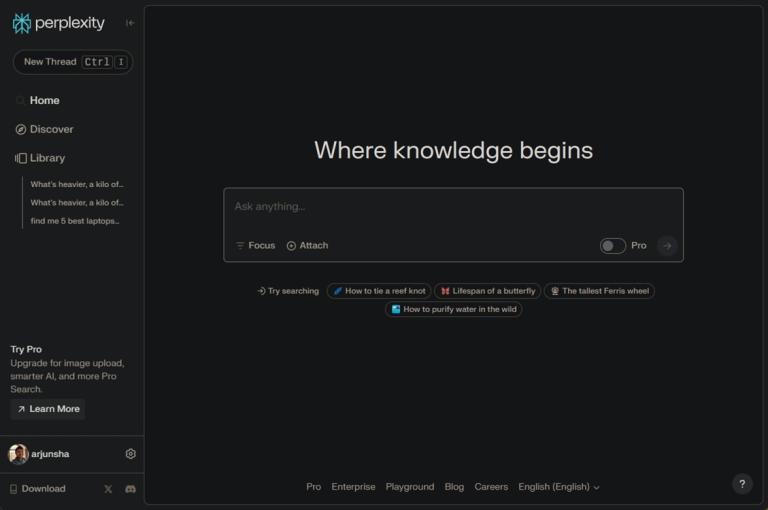Open the Focus options dropdown
Image resolution: width=768 pixels, height=510 pixels.
tap(255, 246)
